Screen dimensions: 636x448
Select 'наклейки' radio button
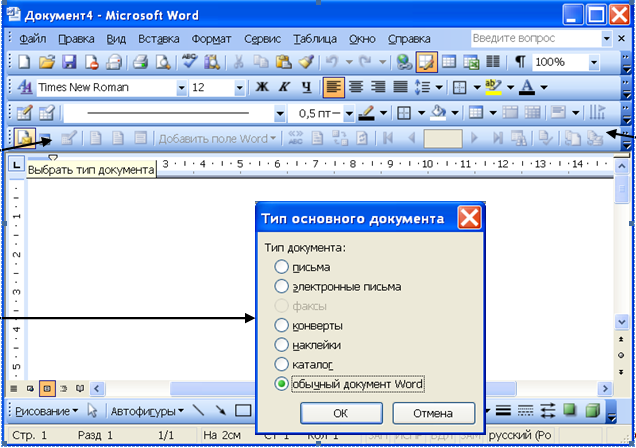pyautogui.click(x=282, y=344)
